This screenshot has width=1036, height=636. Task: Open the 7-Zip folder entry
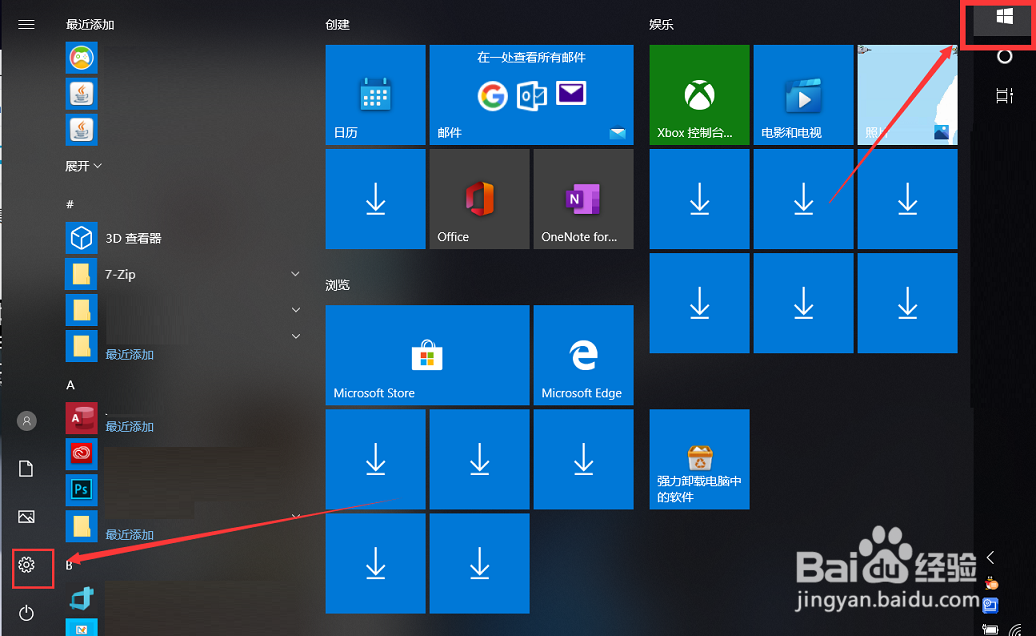point(184,274)
